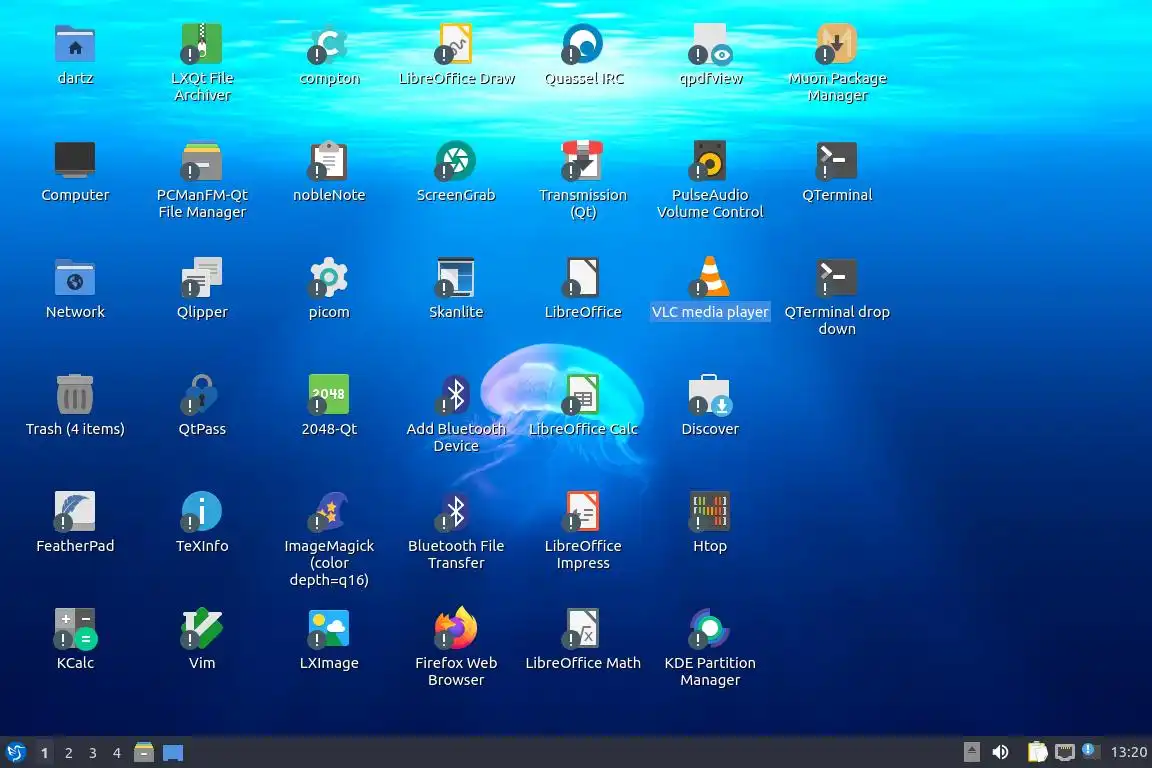Open the LXQt File Archiver icon
Image resolution: width=1152 pixels, height=768 pixels.
(x=202, y=44)
